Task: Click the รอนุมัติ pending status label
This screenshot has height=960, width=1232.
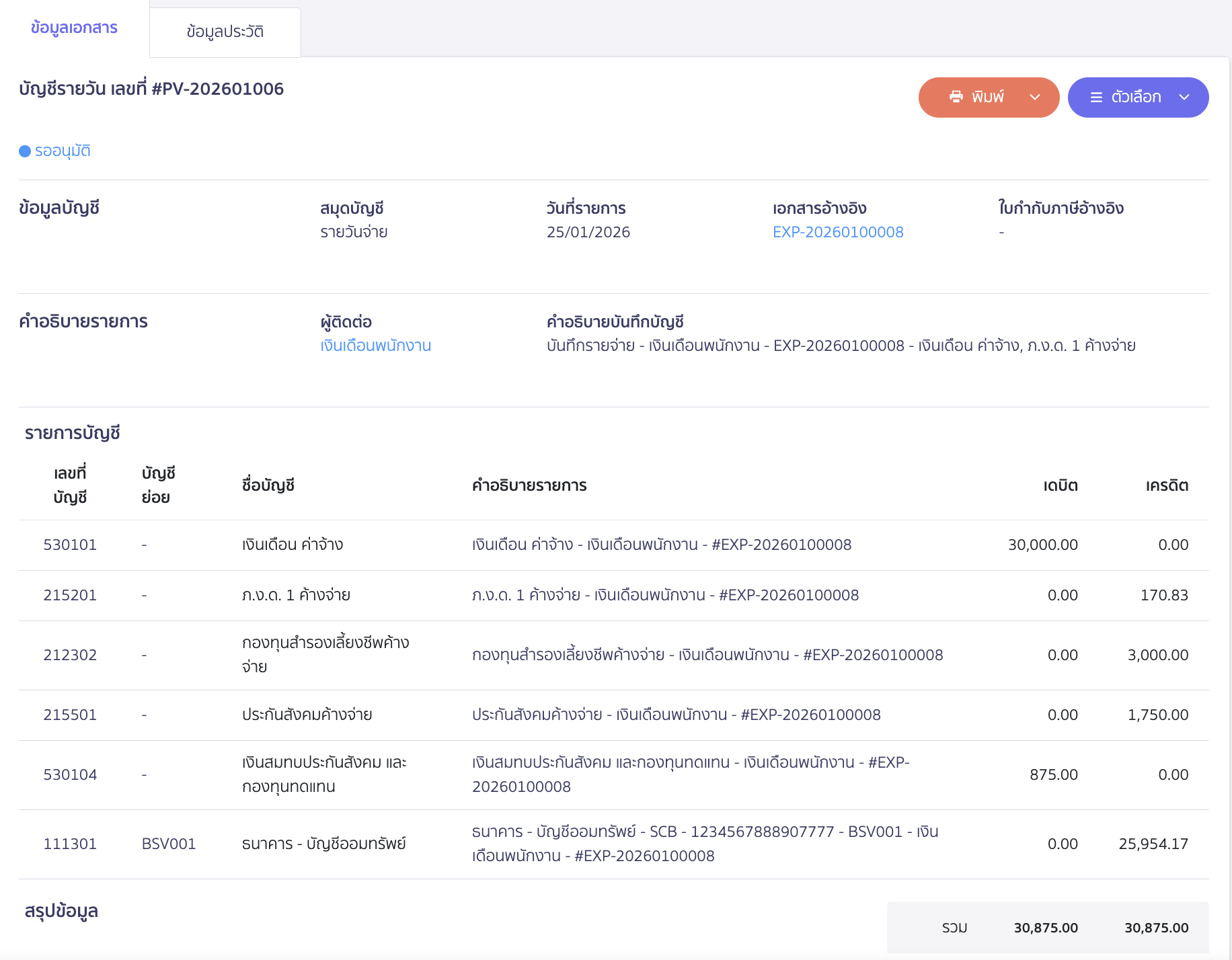Action: [x=63, y=151]
